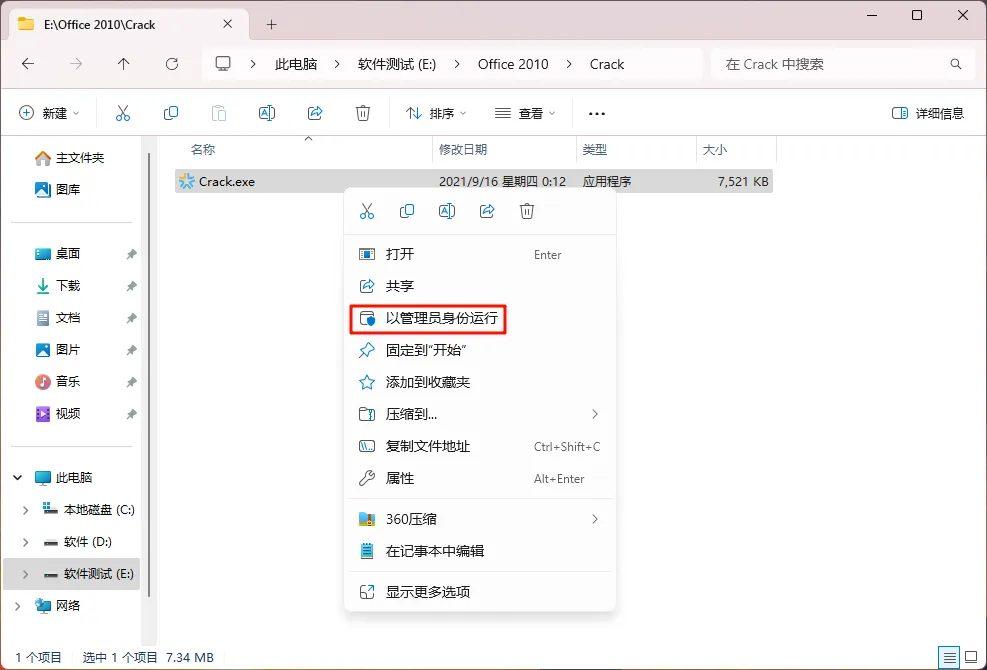Select 固定到"开始" in the context menu
This screenshot has height=670, width=987.
coord(480,350)
